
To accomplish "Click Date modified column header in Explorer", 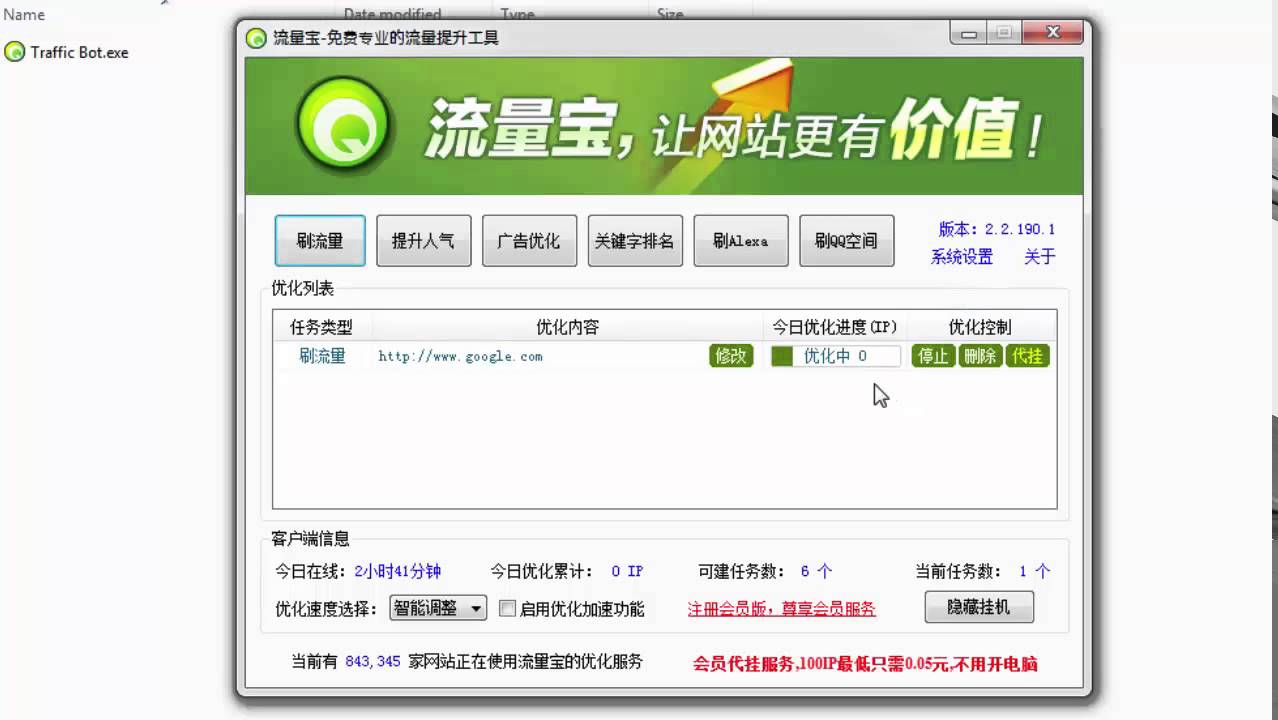I will click(x=392, y=15).
